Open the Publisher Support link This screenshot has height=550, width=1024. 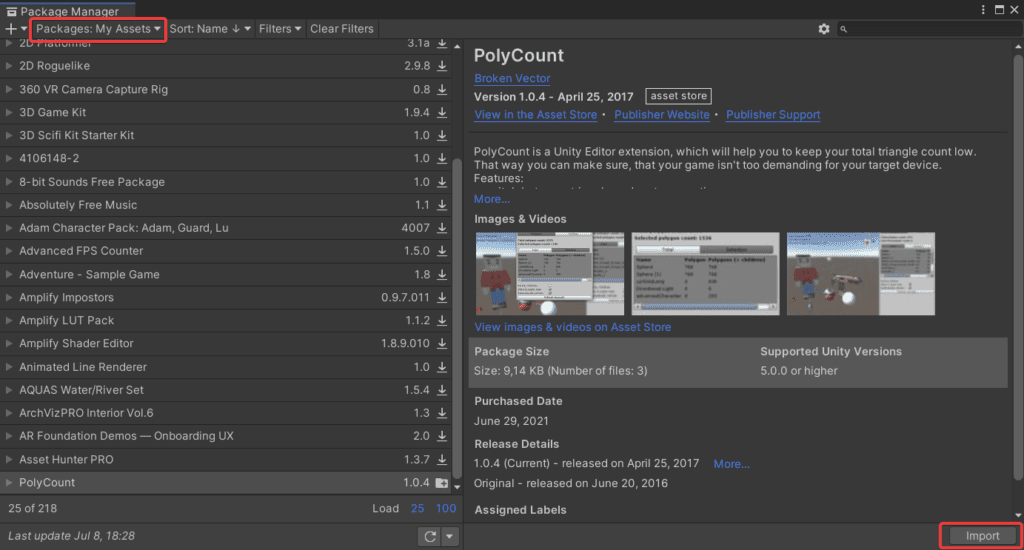pyautogui.click(x=773, y=115)
